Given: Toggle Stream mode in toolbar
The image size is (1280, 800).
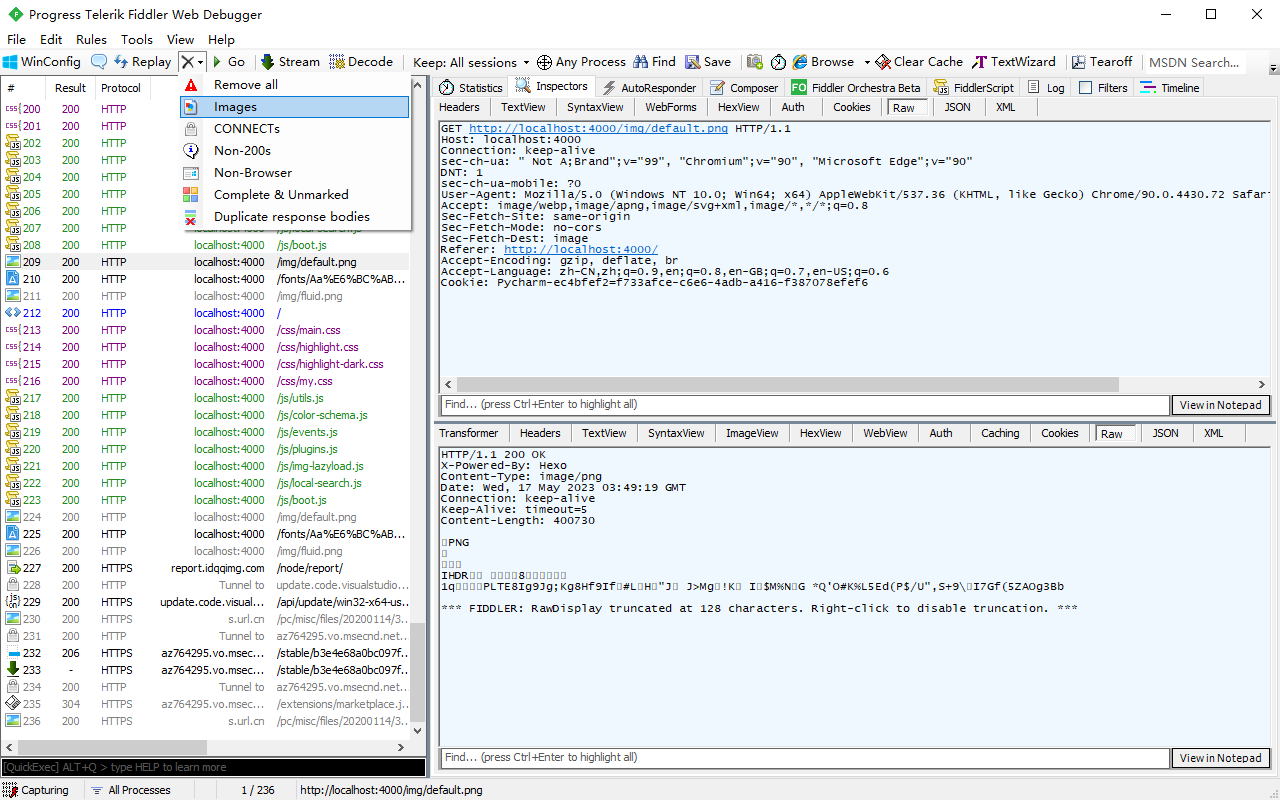Looking at the screenshot, I should pyautogui.click(x=291, y=62).
